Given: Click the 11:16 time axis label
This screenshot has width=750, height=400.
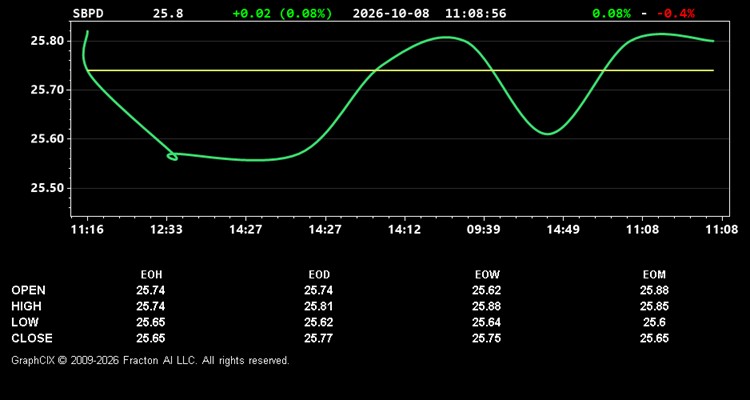Looking at the screenshot, I should [x=87, y=230].
